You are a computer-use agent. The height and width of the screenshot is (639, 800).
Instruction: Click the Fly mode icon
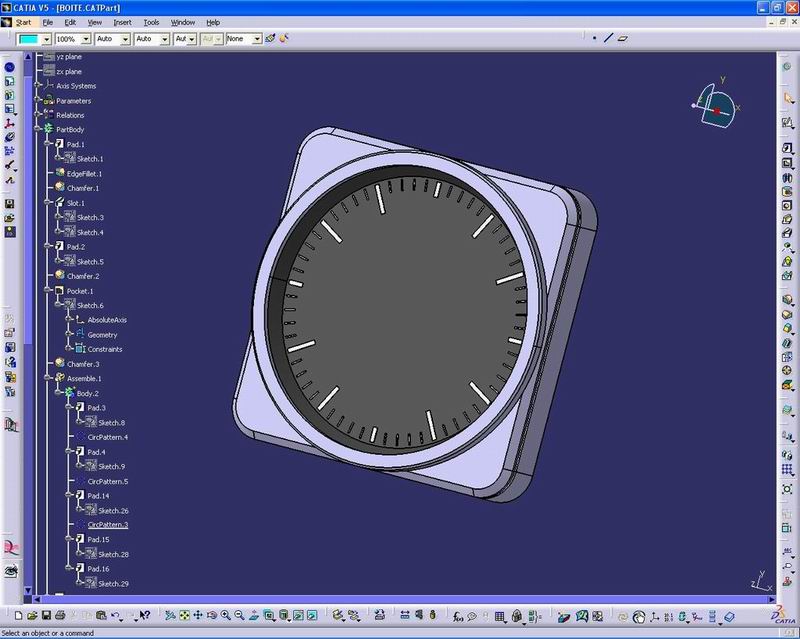170,616
